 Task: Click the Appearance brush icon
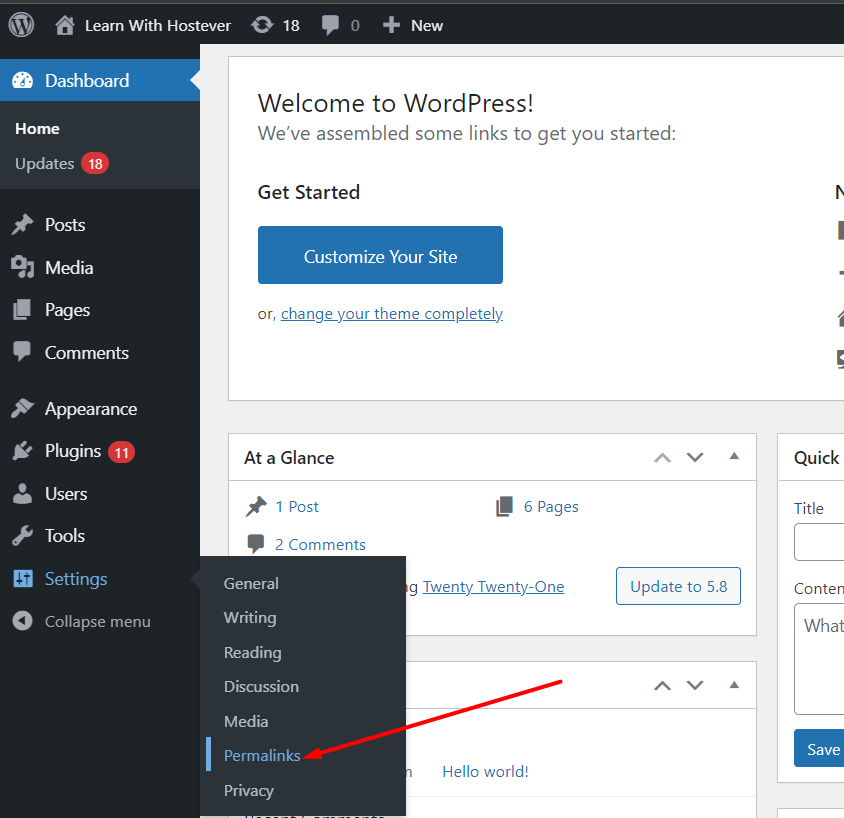pos(22,408)
